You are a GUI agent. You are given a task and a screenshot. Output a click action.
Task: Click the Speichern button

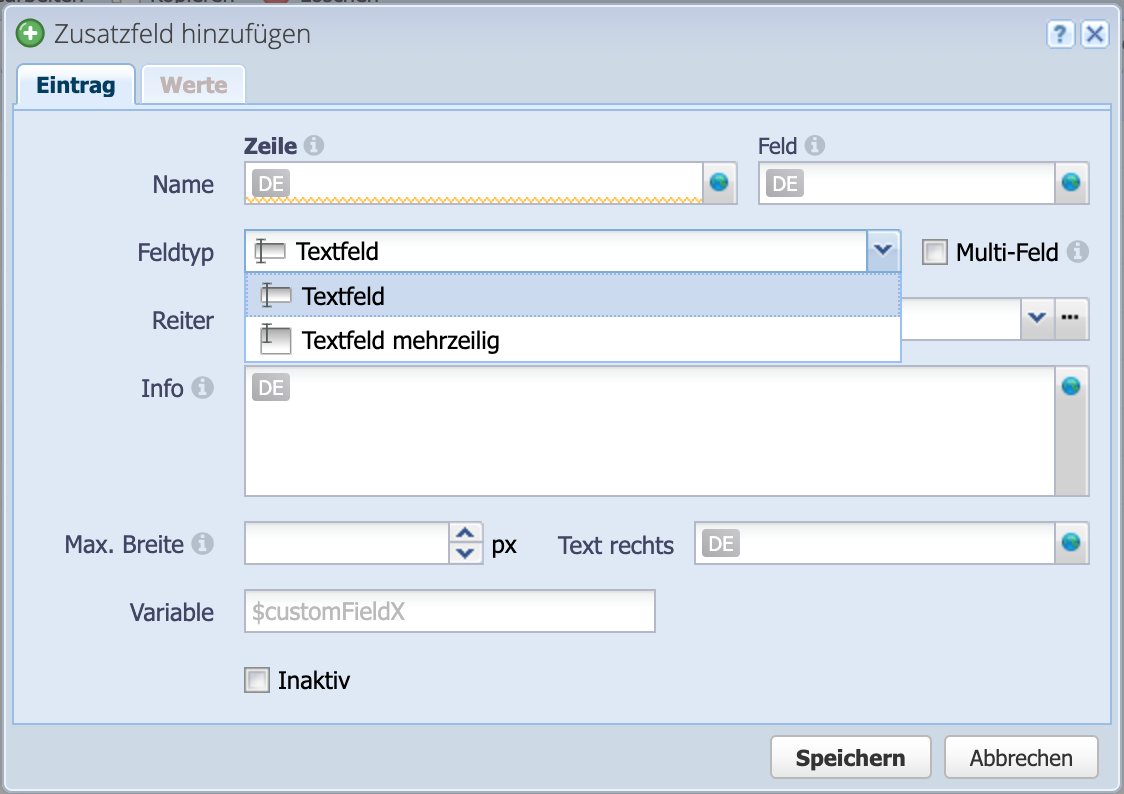click(850, 757)
